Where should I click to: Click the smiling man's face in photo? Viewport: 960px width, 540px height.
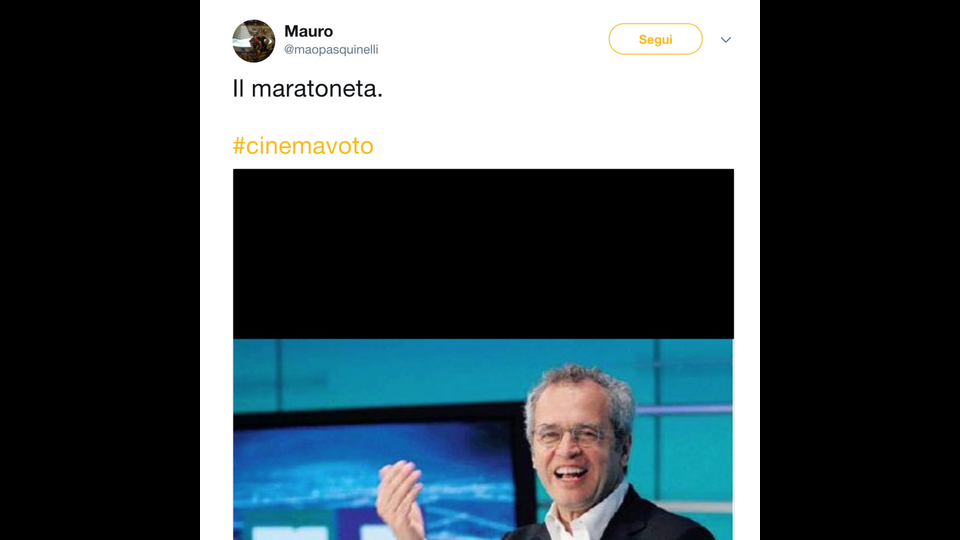click(572, 438)
